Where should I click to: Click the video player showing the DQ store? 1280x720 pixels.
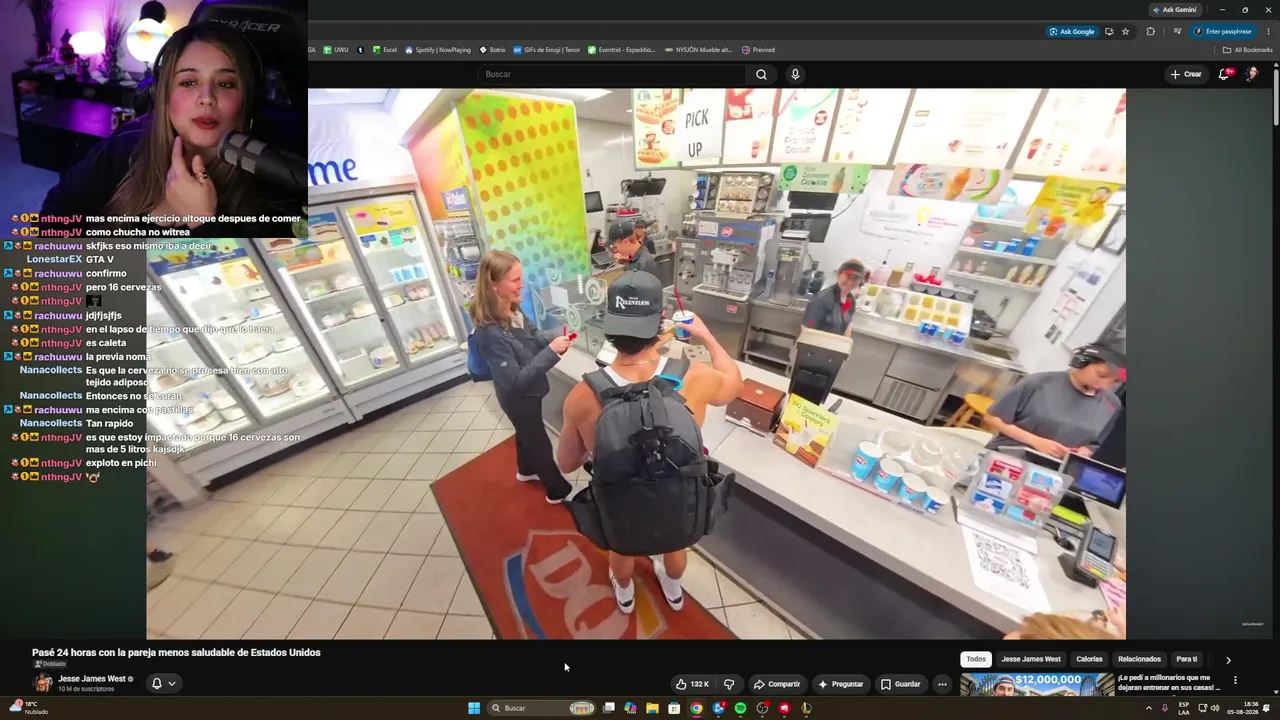tap(636, 364)
